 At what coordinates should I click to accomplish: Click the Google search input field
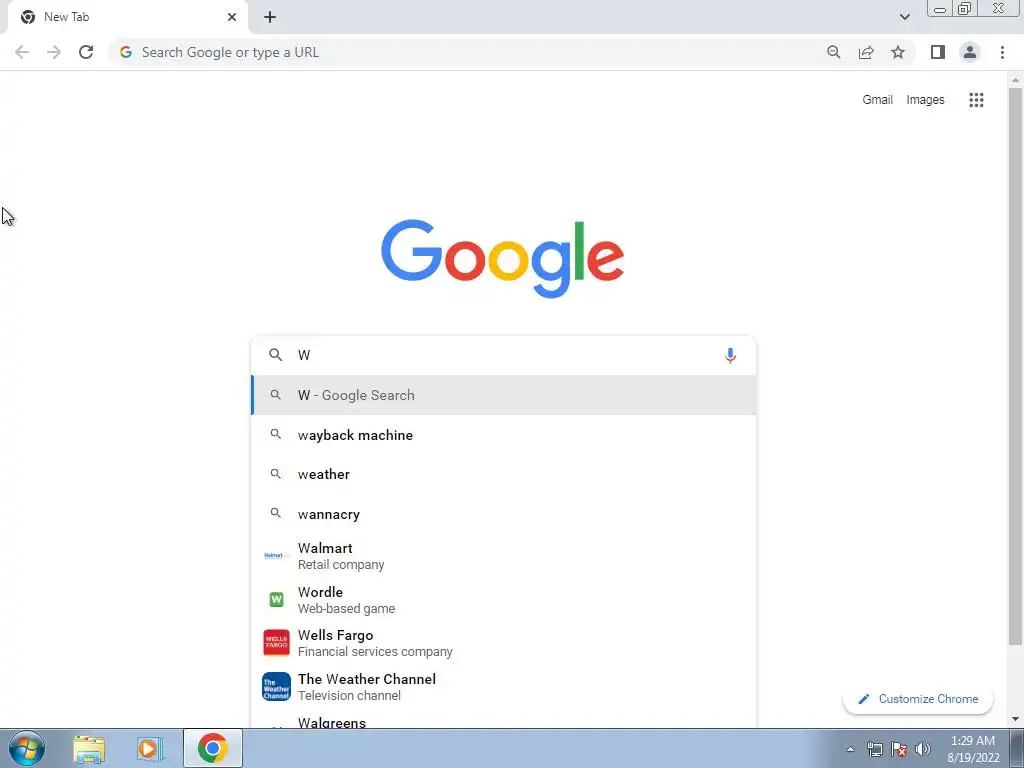click(504, 355)
